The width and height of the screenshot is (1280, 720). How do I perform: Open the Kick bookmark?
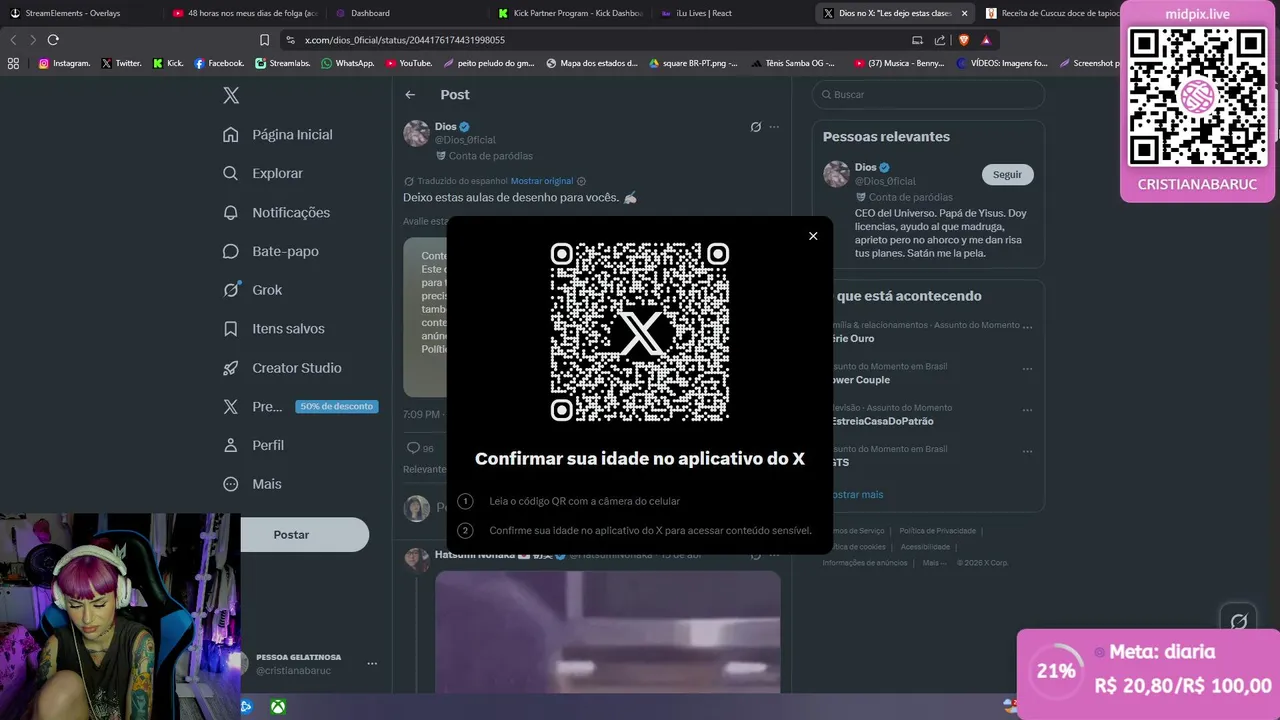click(x=168, y=63)
